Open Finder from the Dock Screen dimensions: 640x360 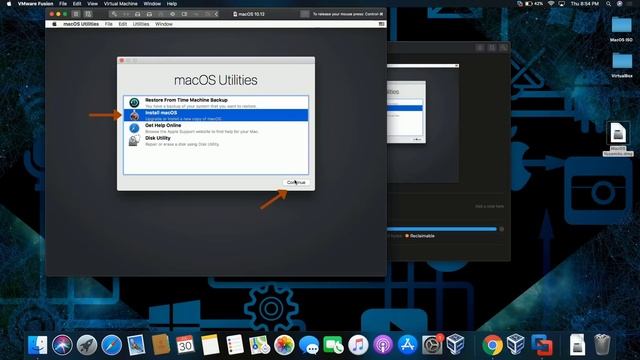coord(38,345)
